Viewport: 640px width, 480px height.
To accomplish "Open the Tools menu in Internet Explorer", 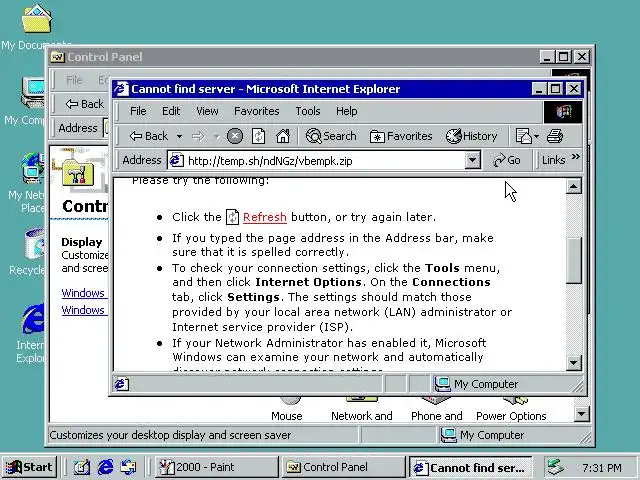I will pyautogui.click(x=308, y=111).
